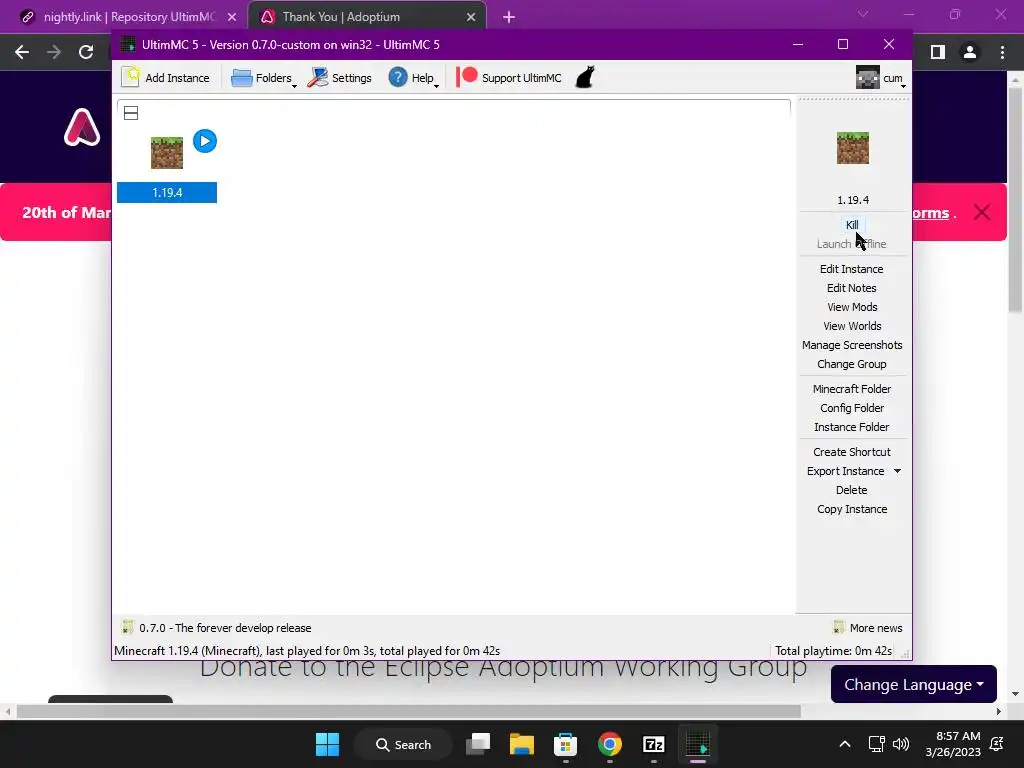This screenshot has width=1024, height=768.
Task: Show hidden system tray icons
Action: tap(844, 744)
